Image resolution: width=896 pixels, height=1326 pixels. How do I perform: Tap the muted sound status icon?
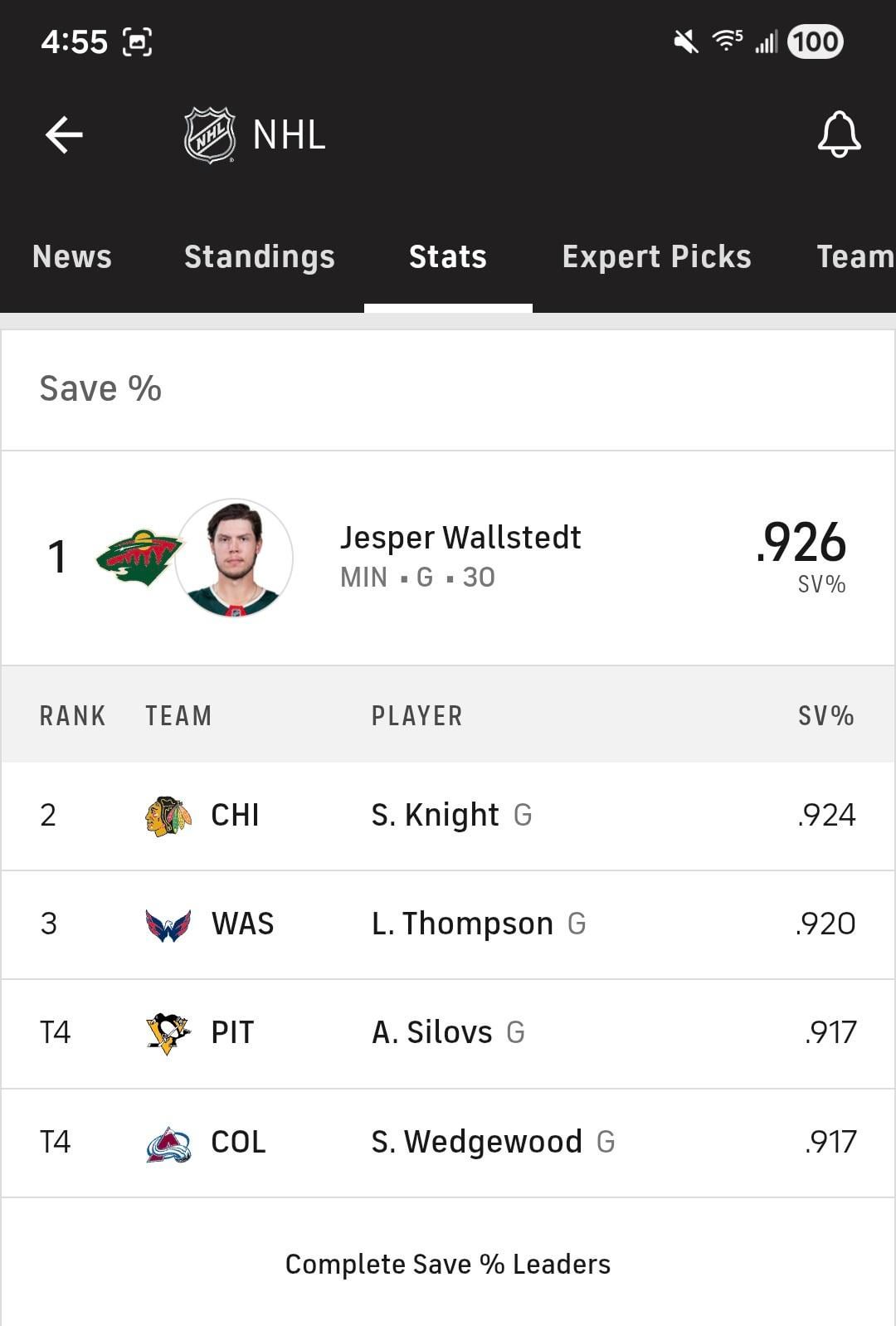685,41
